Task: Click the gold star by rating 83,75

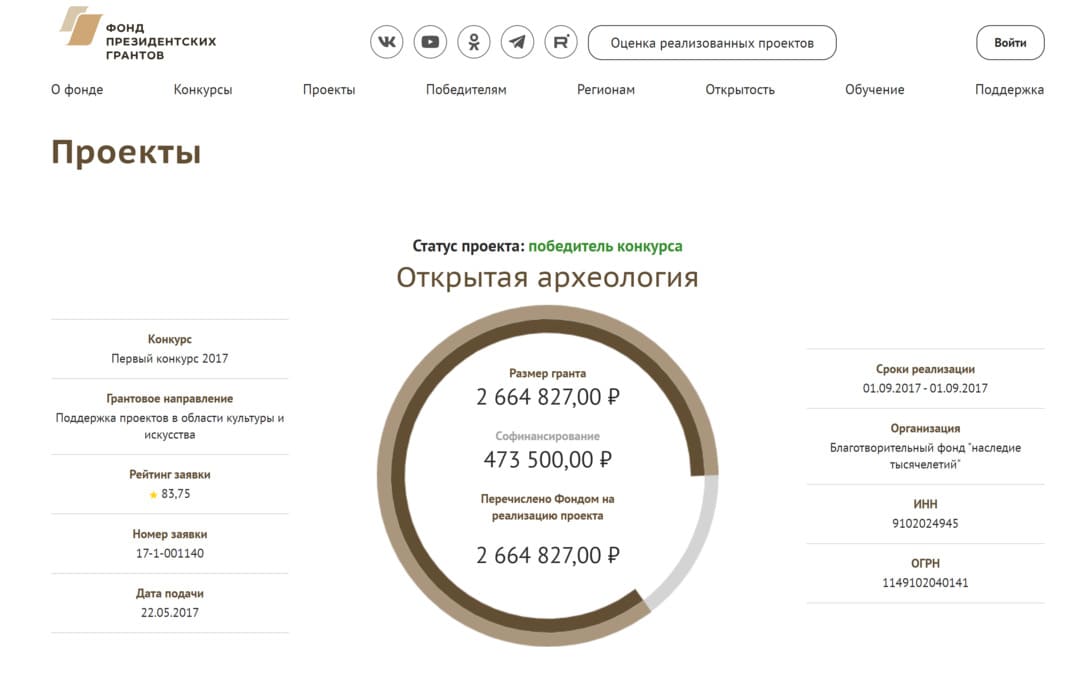Action: [x=153, y=495]
